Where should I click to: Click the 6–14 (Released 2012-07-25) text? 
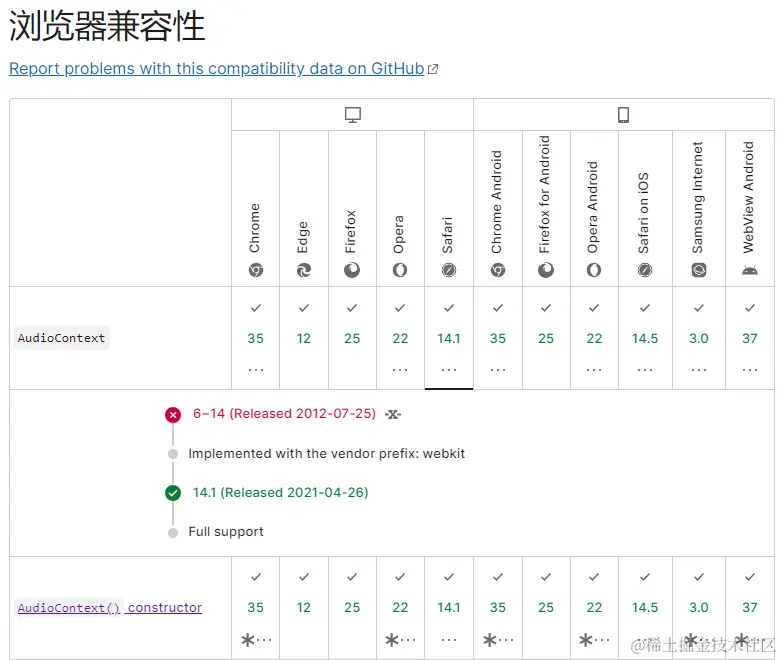(284, 414)
